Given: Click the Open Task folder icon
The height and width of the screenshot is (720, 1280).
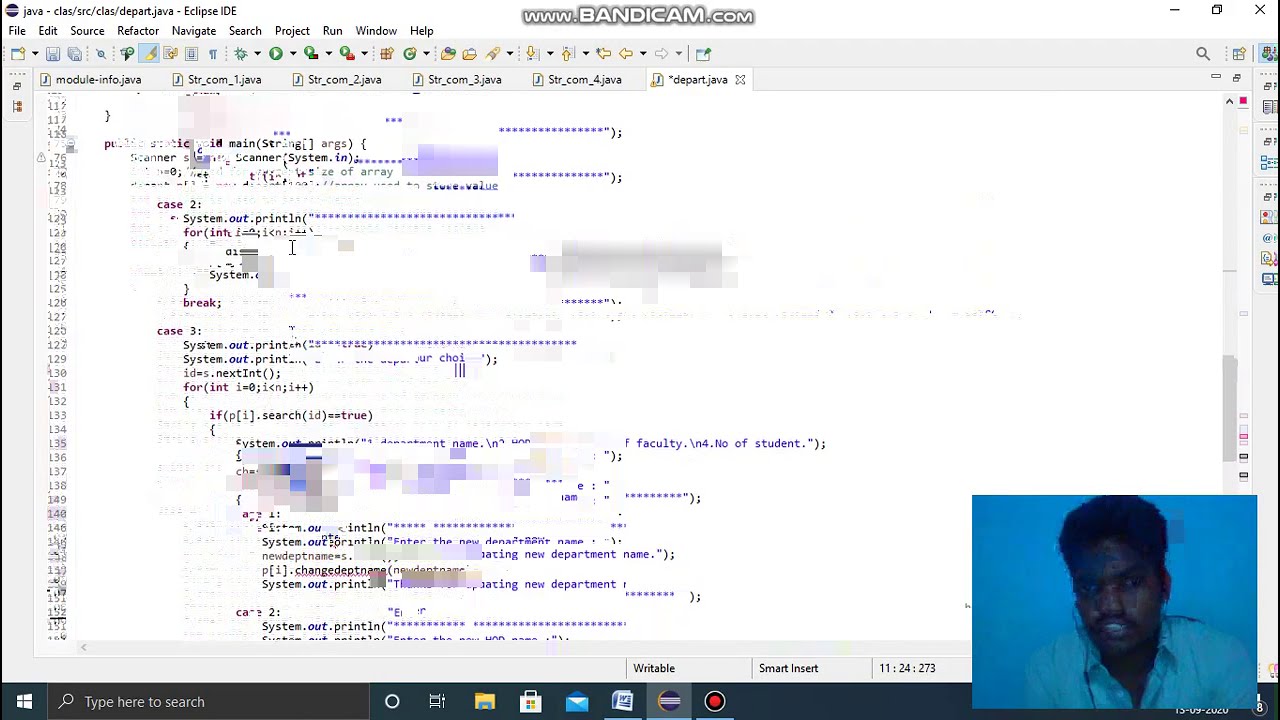Looking at the screenshot, I should [x=469, y=53].
